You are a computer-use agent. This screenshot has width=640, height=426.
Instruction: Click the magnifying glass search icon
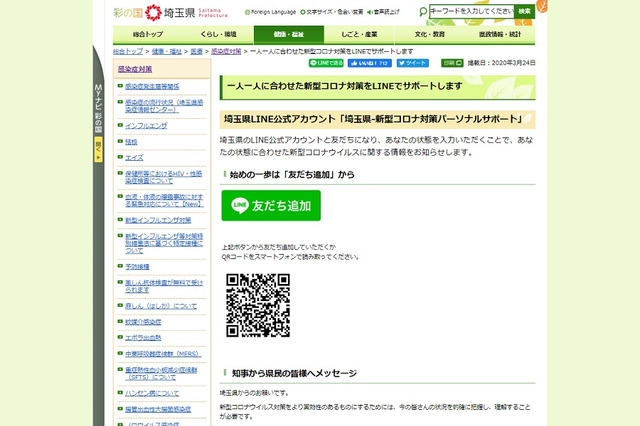pos(423,11)
